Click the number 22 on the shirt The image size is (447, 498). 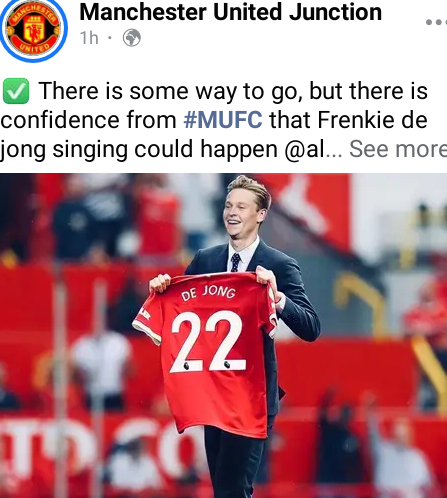click(208, 341)
